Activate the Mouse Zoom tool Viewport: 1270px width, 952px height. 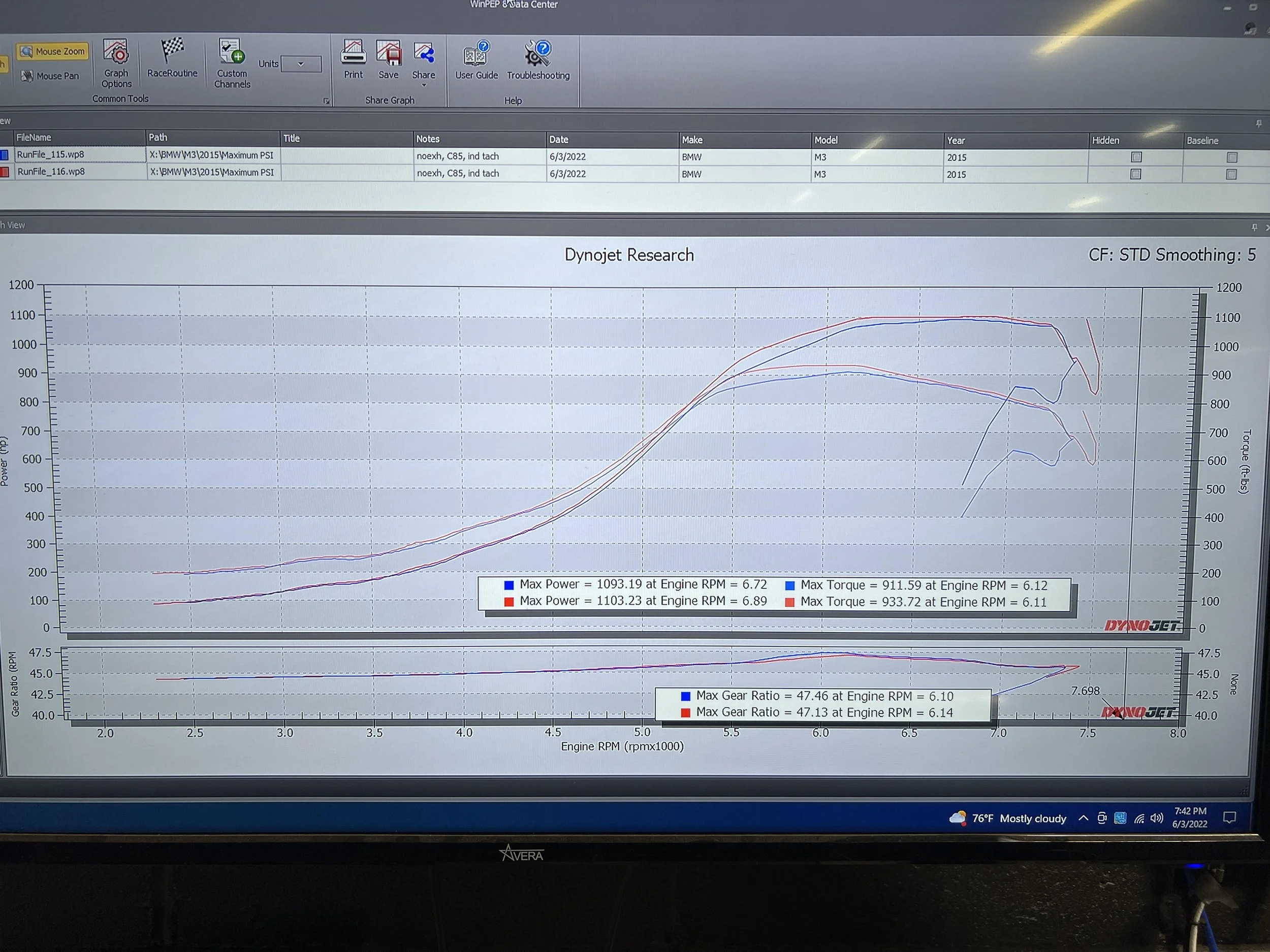[52, 52]
